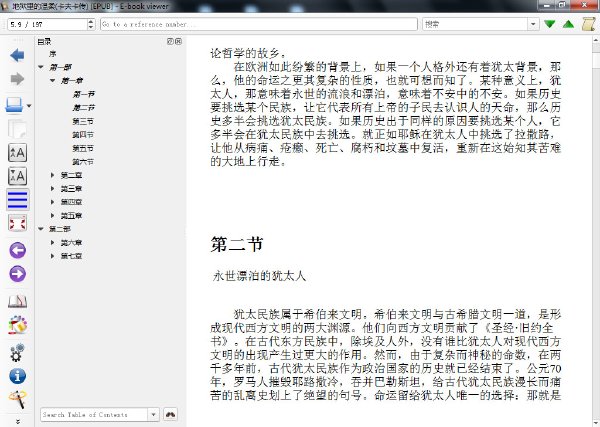
Task: Click the subtitle 永世漂泊的犹太人
Action: tap(259, 276)
